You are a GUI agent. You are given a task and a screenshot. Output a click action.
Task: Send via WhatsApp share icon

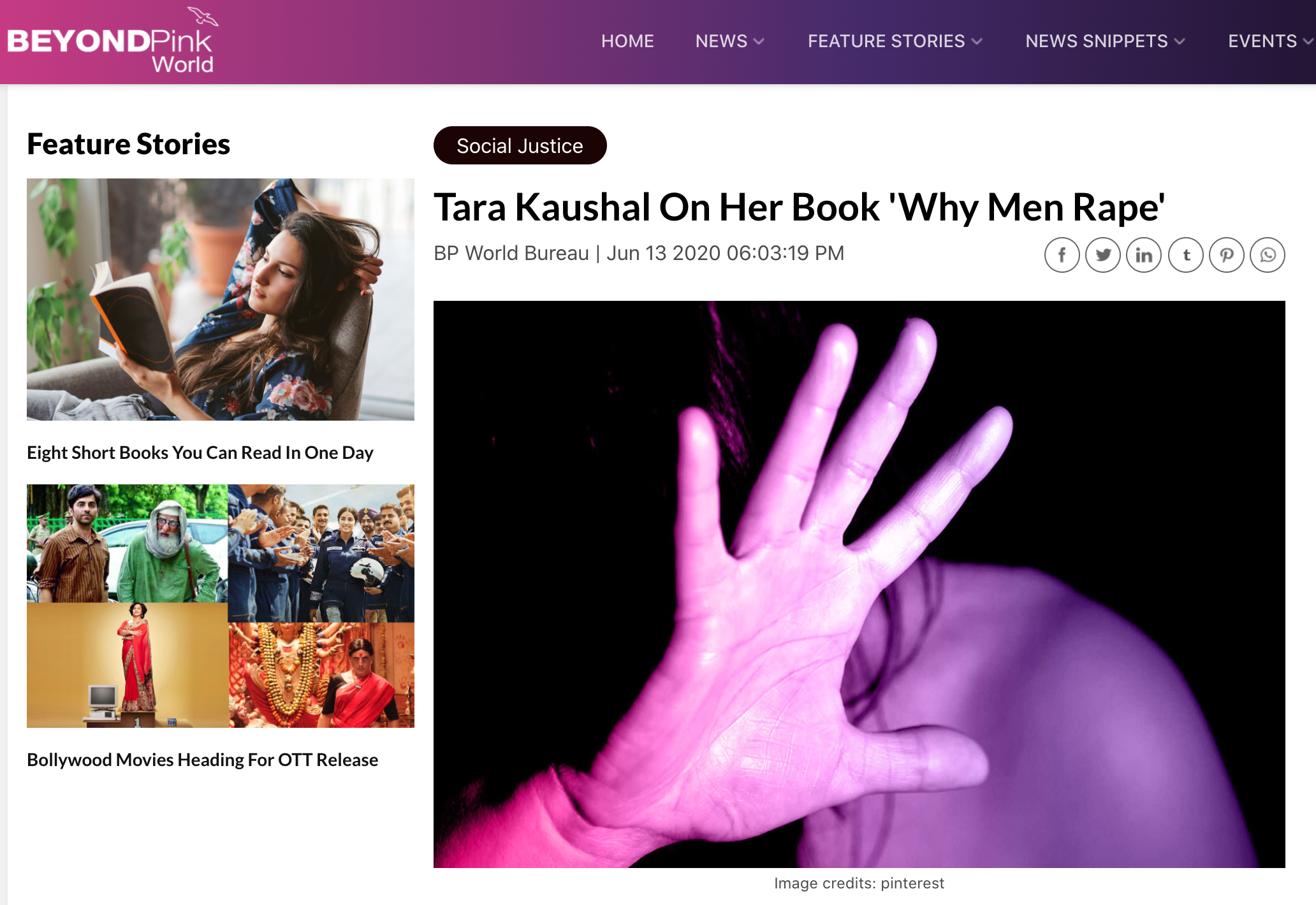pyautogui.click(x=1268, y=256)
